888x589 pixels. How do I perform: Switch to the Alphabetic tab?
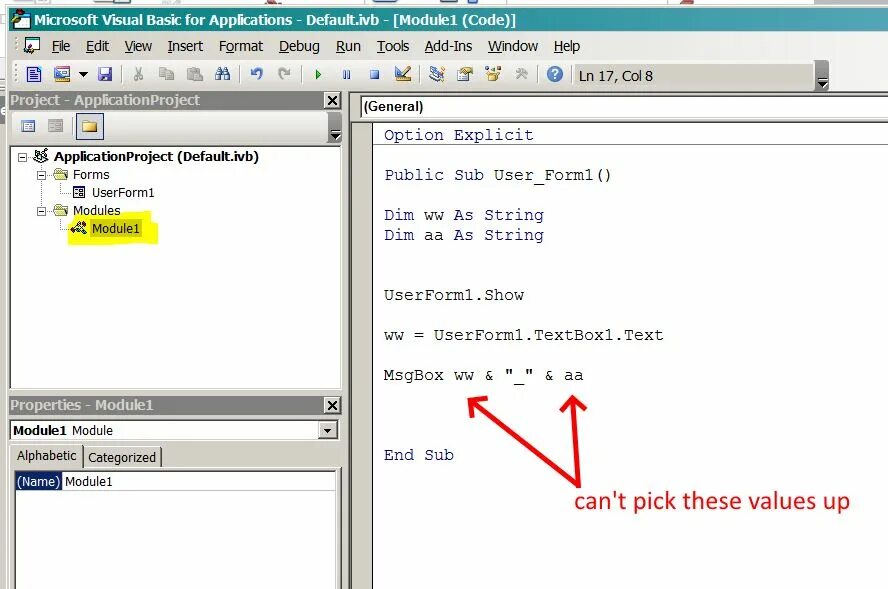coord(46,456)
